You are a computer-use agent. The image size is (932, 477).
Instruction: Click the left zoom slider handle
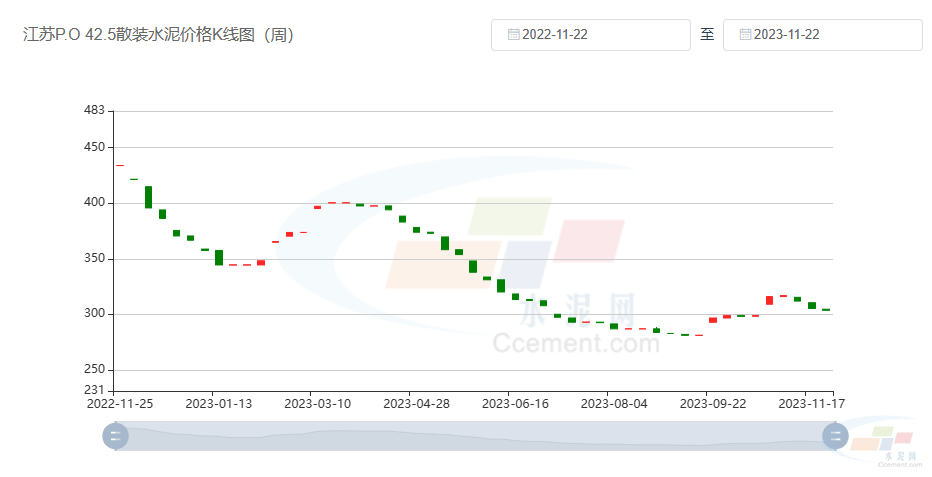[x=116, y=436]
